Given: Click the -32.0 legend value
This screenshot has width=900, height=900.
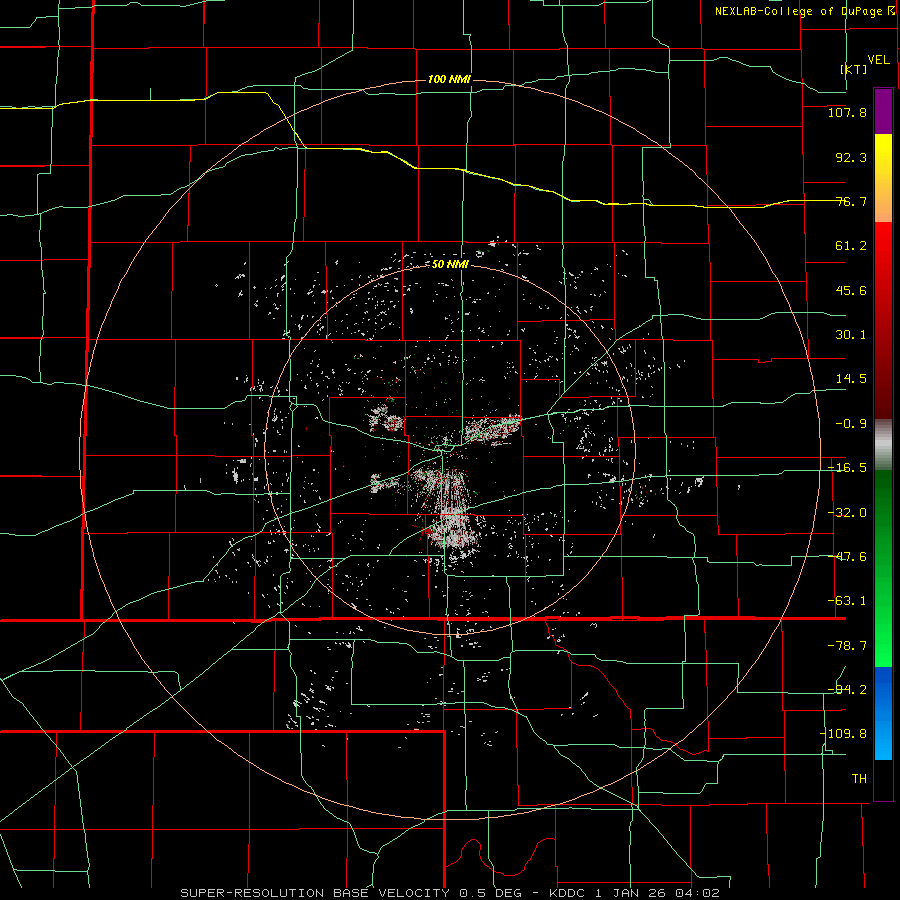Looking at the screenshot, I should click(847, 513).
